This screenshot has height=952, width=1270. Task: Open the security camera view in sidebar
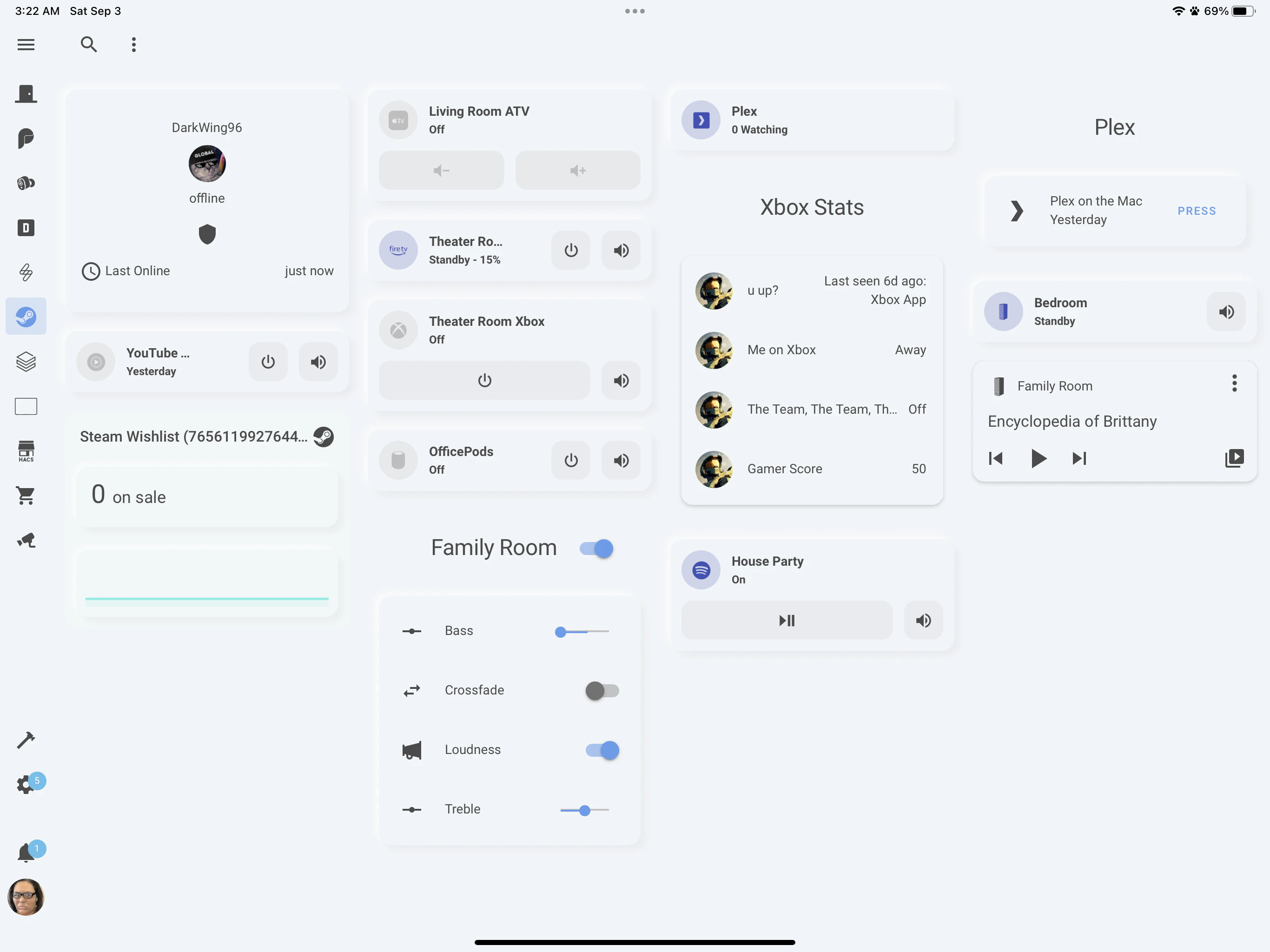(x=26, y=540)
